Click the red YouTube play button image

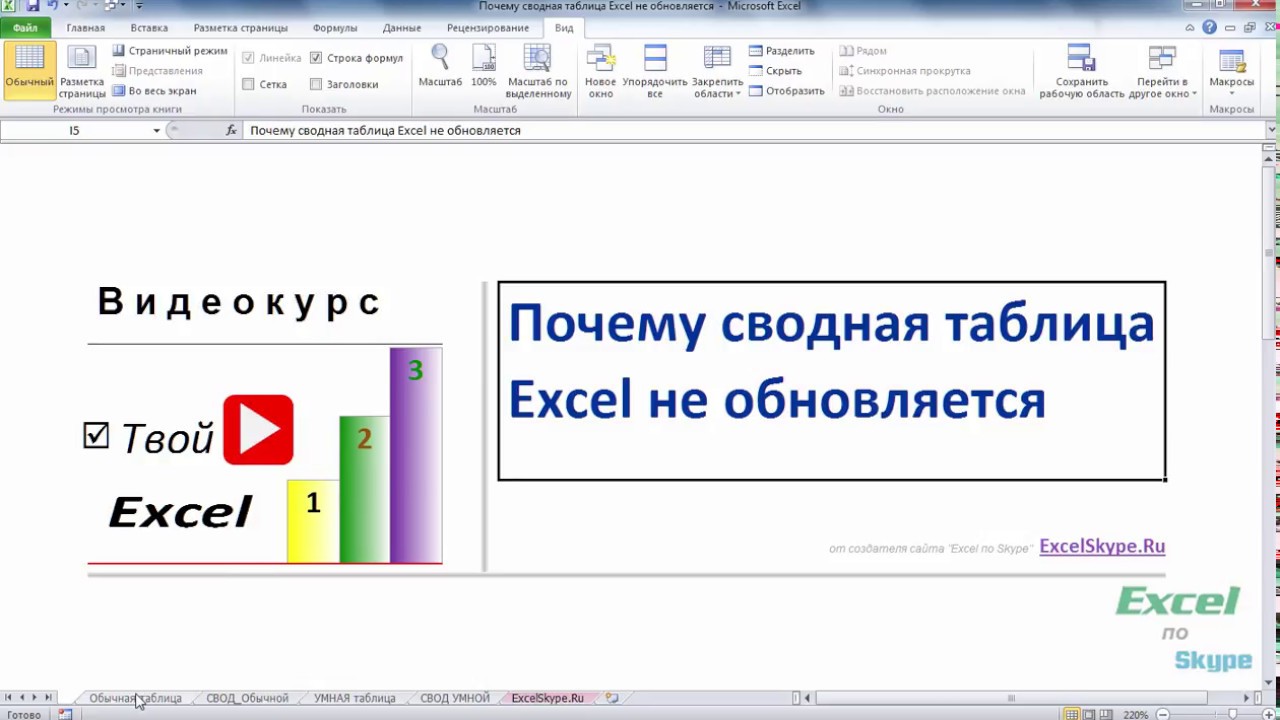pos(258,430)
